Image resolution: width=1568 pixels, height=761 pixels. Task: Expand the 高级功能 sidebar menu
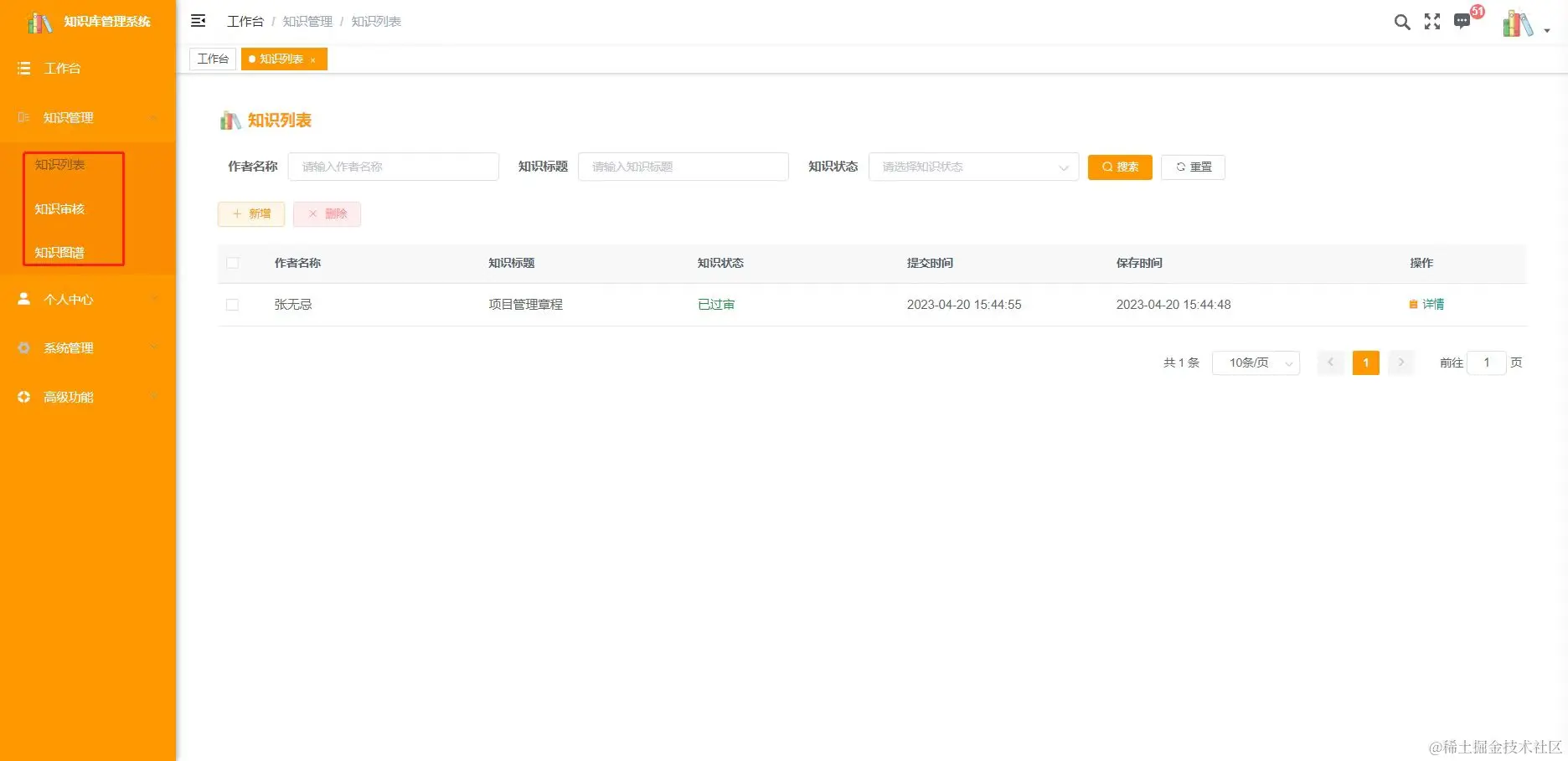(69, 396)
